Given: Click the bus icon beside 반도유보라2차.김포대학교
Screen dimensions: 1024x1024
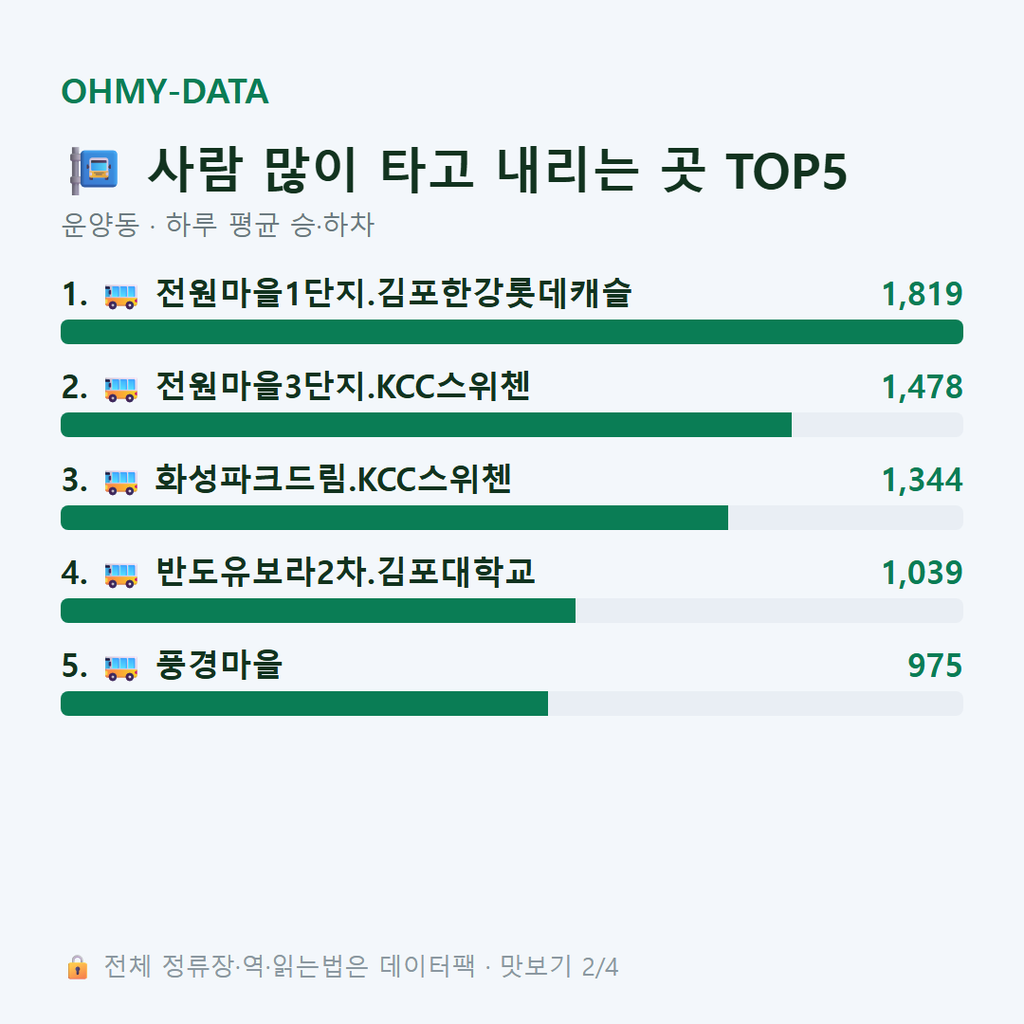Looking at the screenshot, I should [121, 574].
